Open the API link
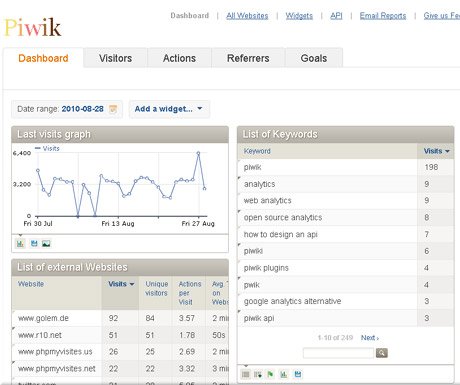Screen dimensions: 460x385 pyautogui.click(x=336, y=16)
